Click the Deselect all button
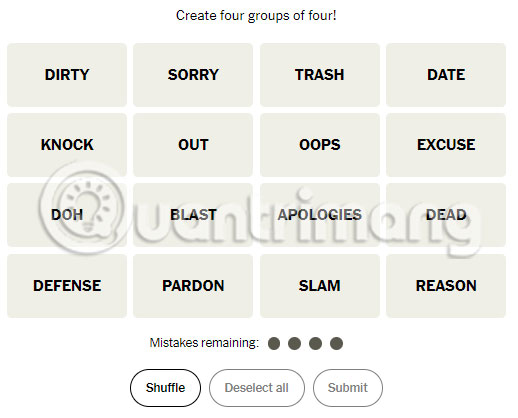518x418 pixels. [257, 388]
